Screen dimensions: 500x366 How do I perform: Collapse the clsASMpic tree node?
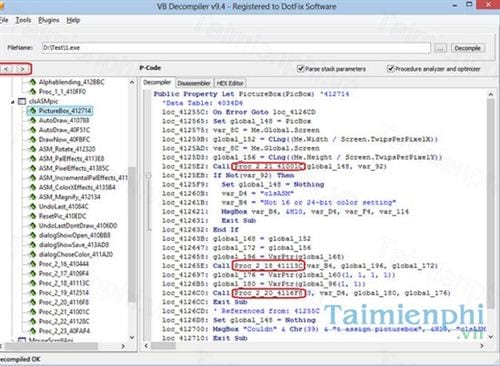point(13,102)
